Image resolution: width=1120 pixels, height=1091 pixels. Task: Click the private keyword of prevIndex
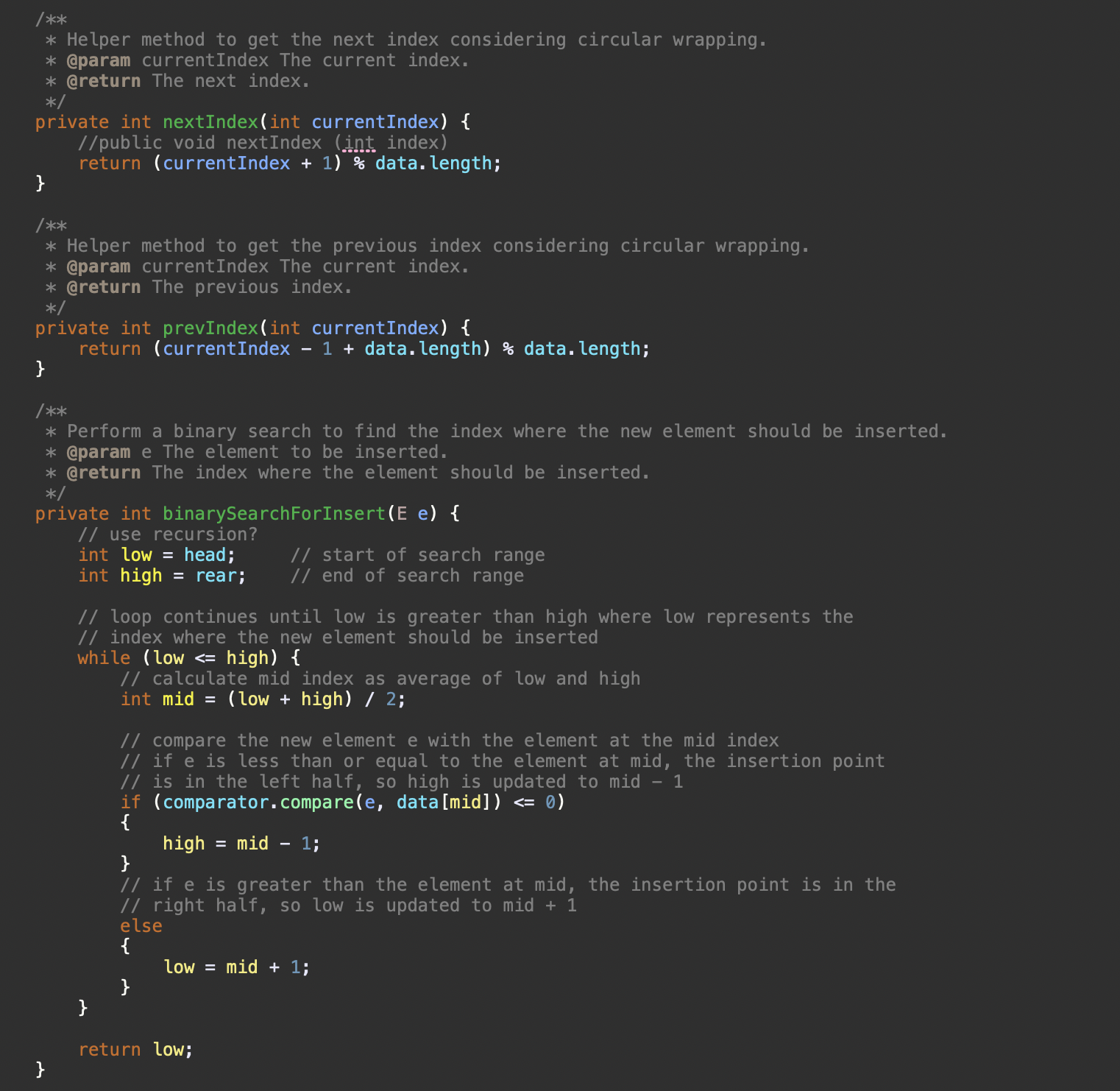[71, 328]
